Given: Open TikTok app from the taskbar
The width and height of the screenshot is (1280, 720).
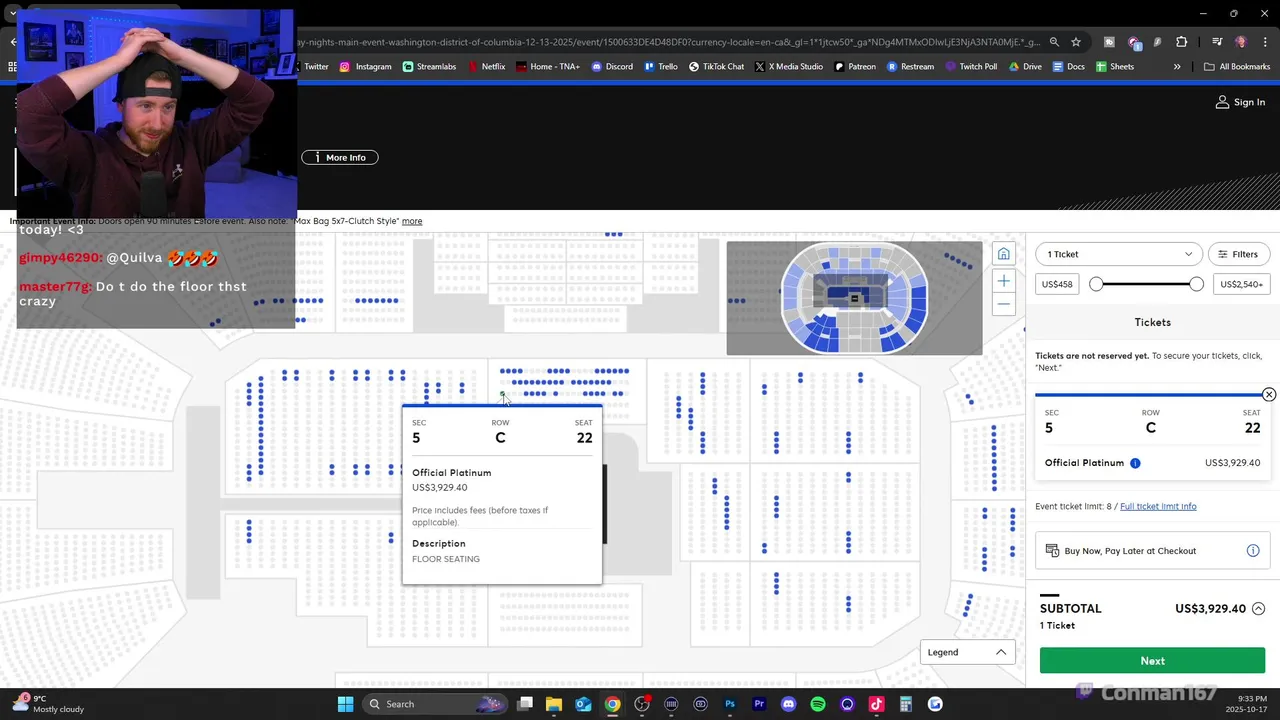Looking at the screenshot, I should 876,704.
